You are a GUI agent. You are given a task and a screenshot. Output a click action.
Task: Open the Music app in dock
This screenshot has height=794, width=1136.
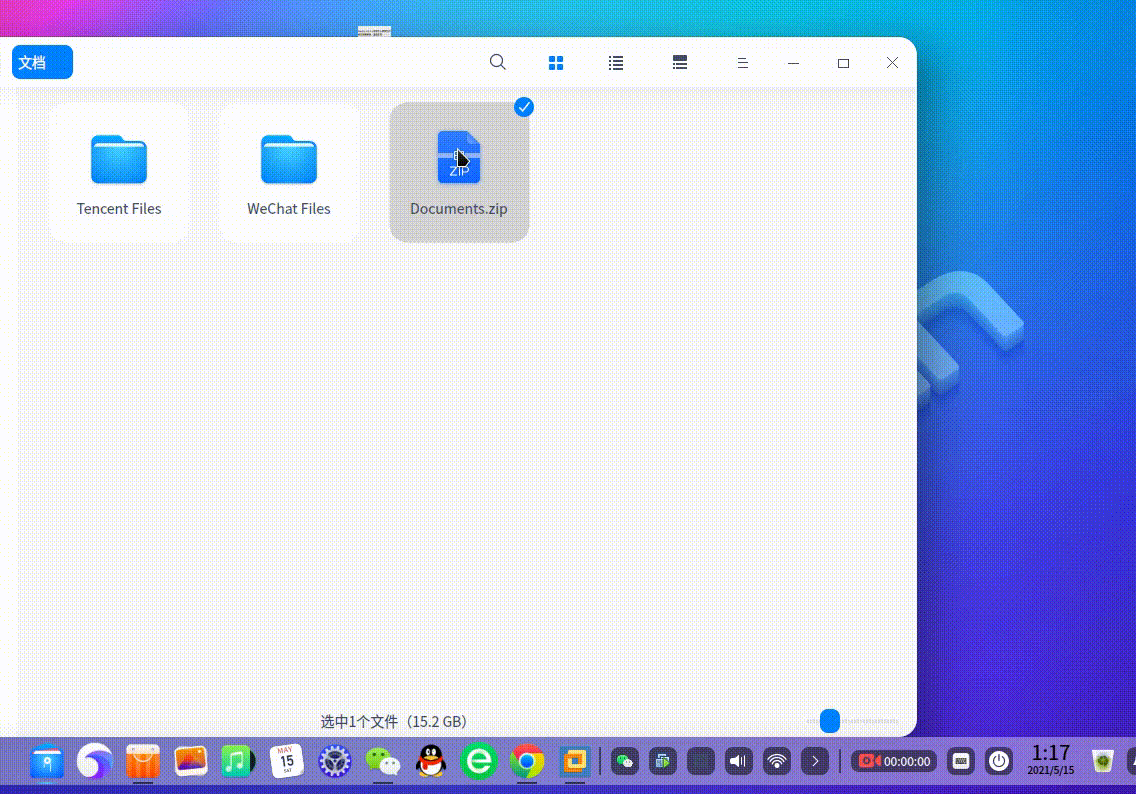(x=237, y=762)
